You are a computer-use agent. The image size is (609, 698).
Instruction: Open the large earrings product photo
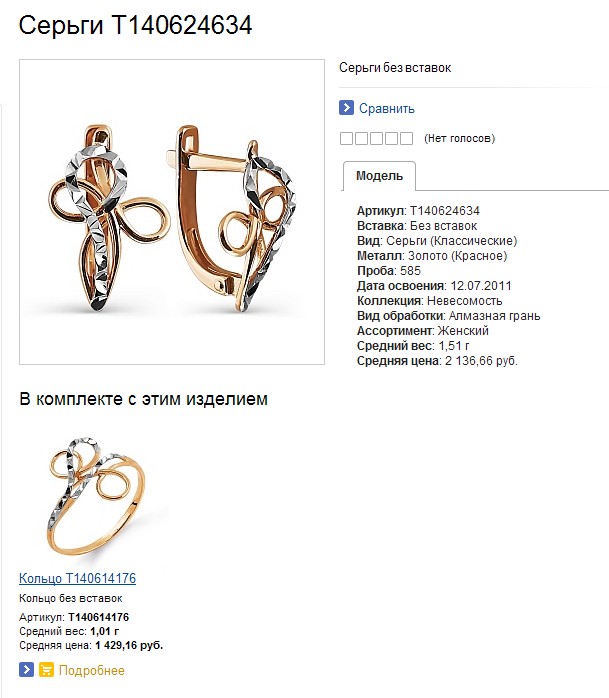172,212
